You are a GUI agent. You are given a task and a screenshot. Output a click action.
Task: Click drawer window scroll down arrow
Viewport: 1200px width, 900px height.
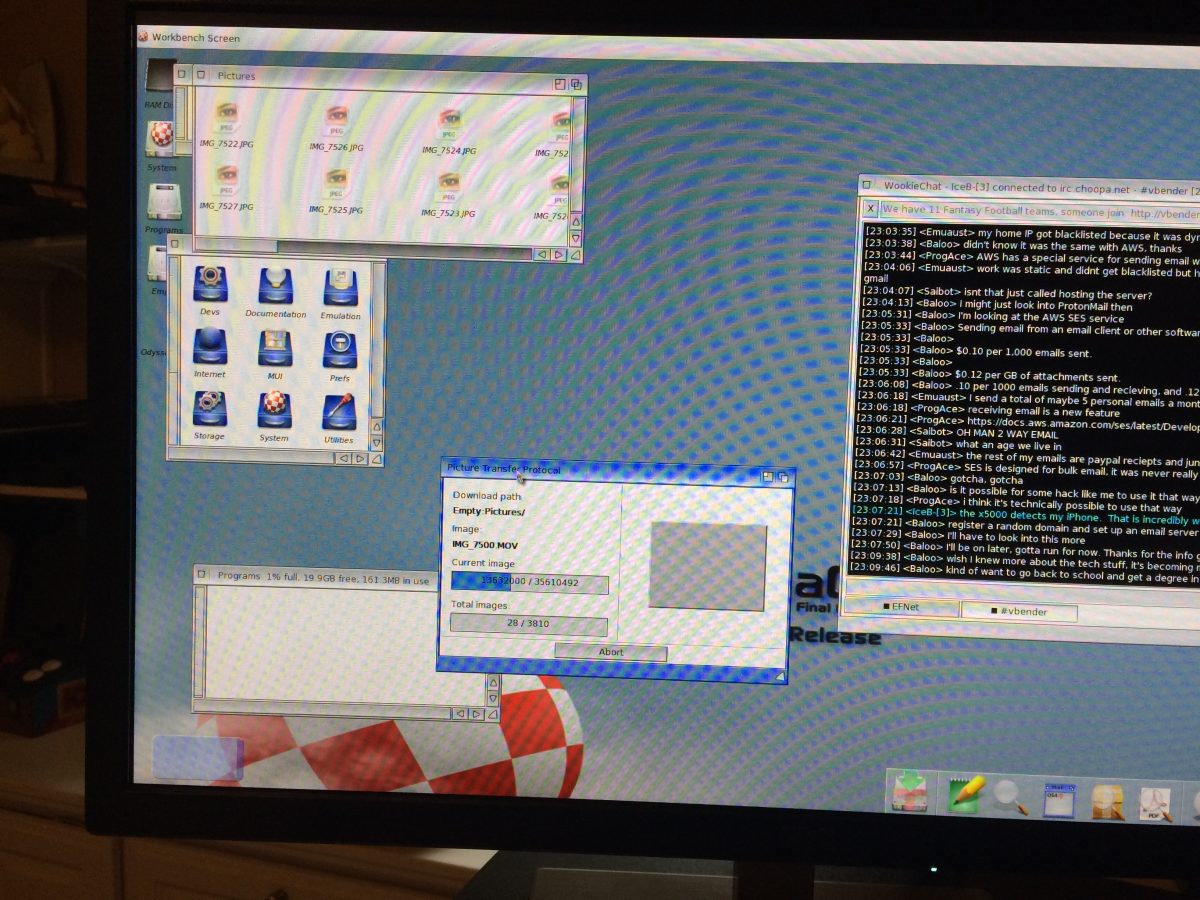pyautogui.click(x=377, y=442)
